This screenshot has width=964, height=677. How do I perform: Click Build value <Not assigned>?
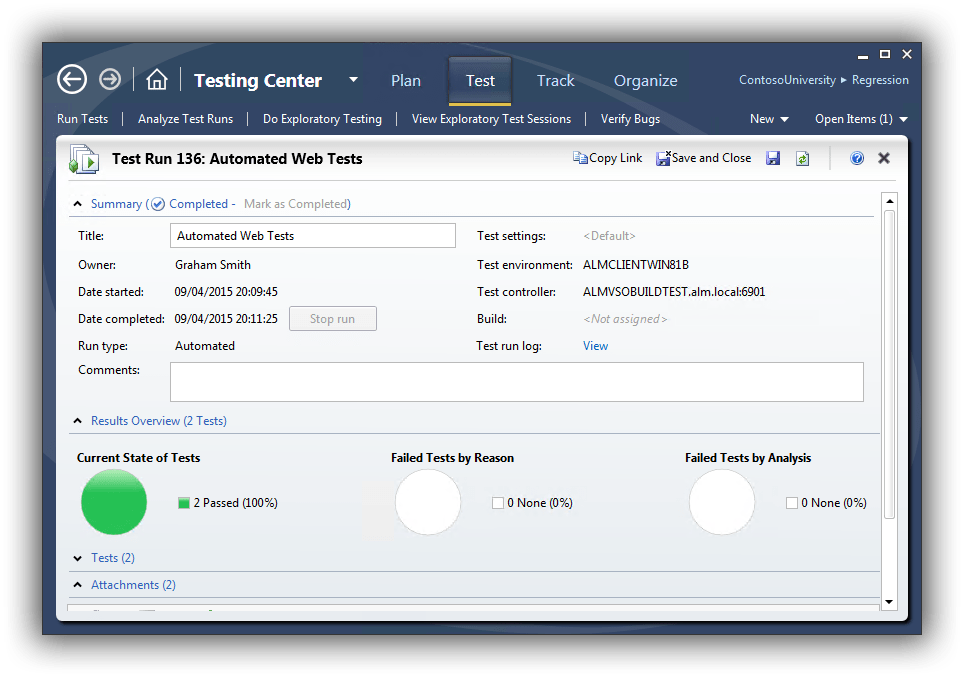(625, 319)
